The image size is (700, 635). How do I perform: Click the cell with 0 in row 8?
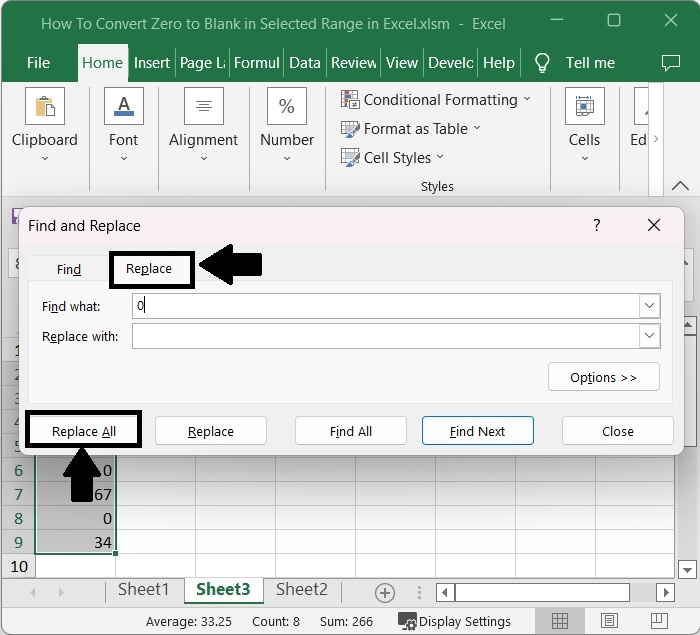75,518
